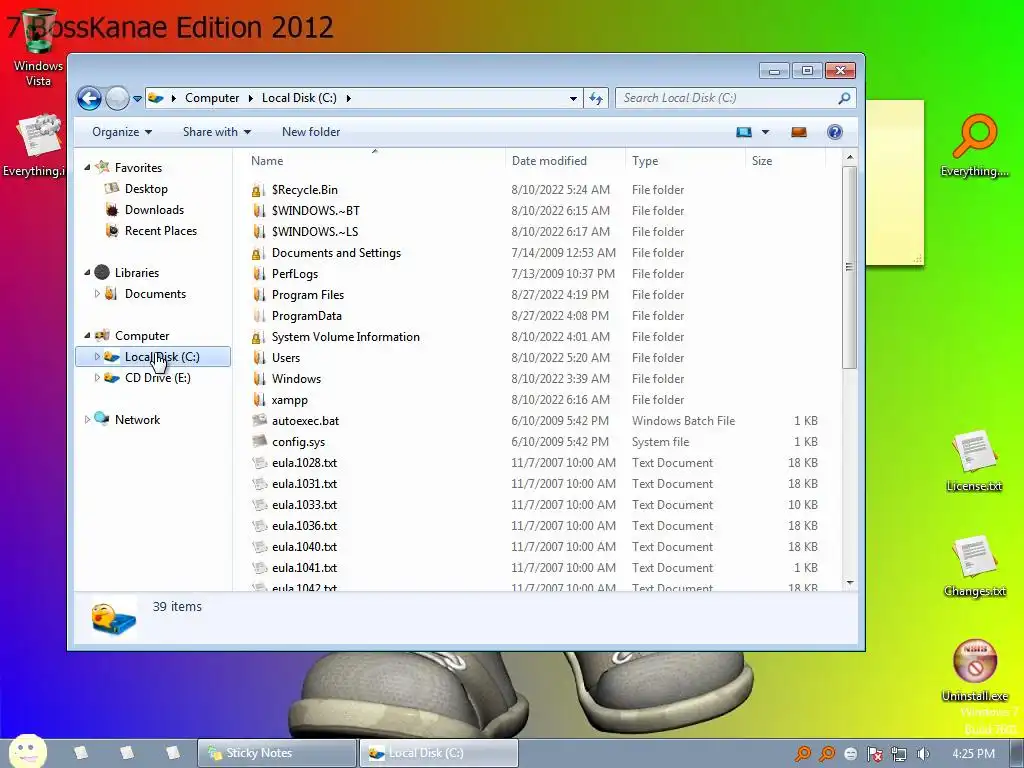Select the eula.1033.txt file icon

click(259, 505)
